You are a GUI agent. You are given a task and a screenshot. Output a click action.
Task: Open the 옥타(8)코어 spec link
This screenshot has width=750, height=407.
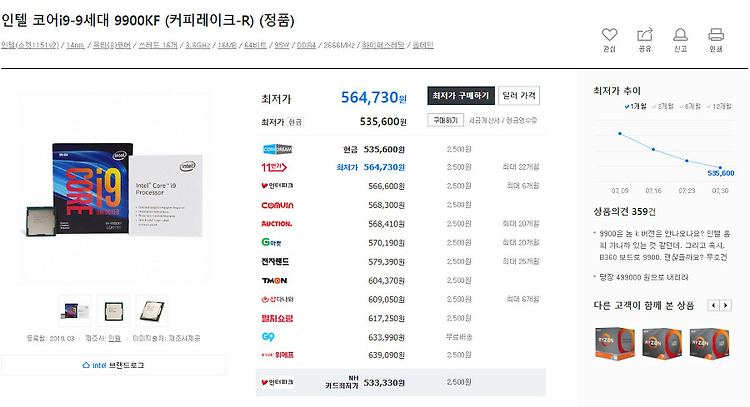(111, 45)
